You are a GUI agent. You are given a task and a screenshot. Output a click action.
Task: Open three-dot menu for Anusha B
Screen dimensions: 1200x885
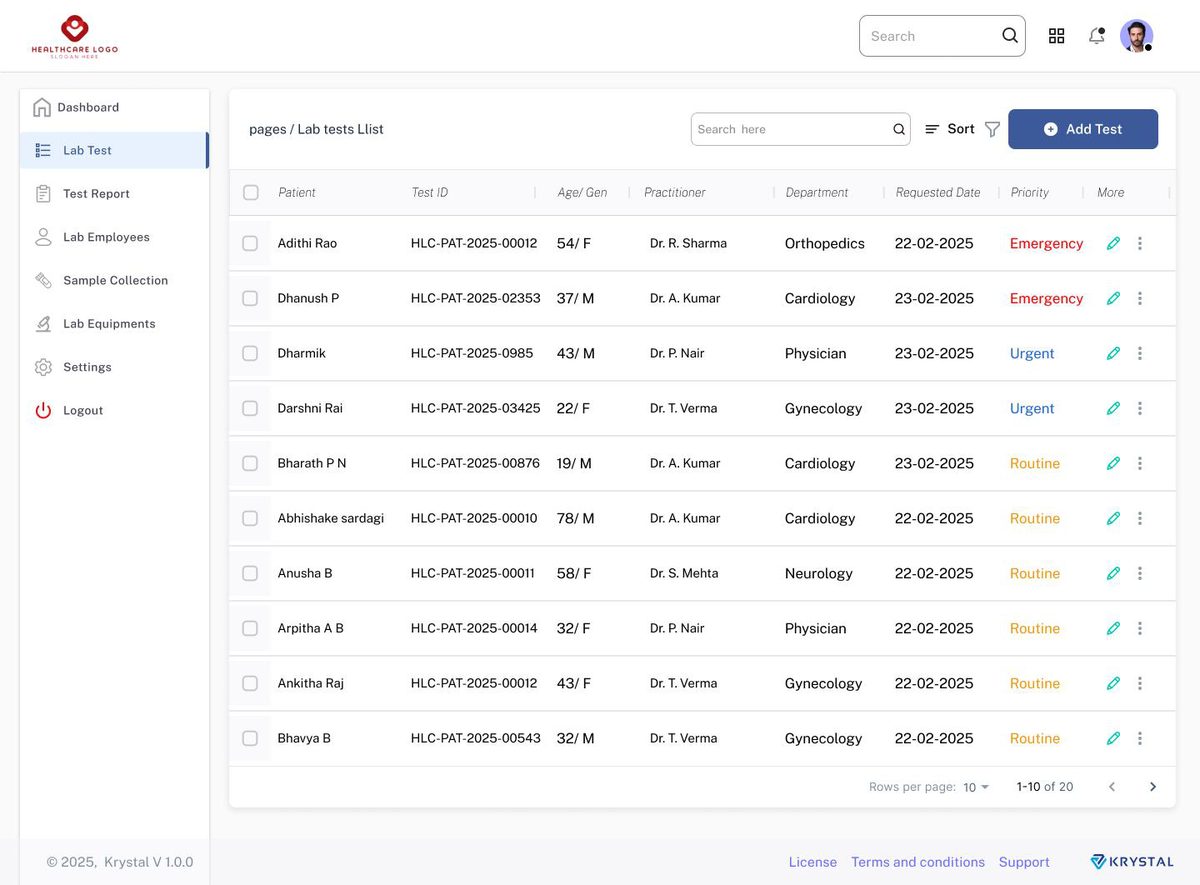point(1140,573)
